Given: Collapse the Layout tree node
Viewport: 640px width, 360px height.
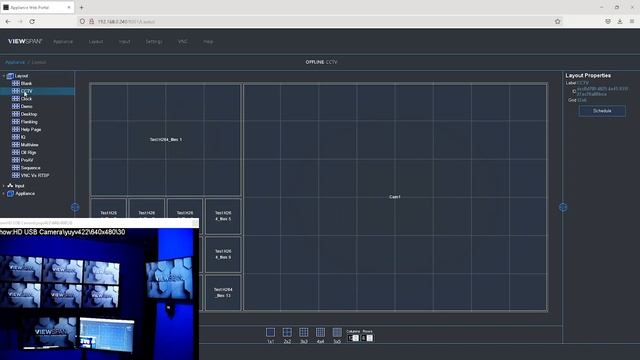Looking at the screenshot, I should (4, 76).
